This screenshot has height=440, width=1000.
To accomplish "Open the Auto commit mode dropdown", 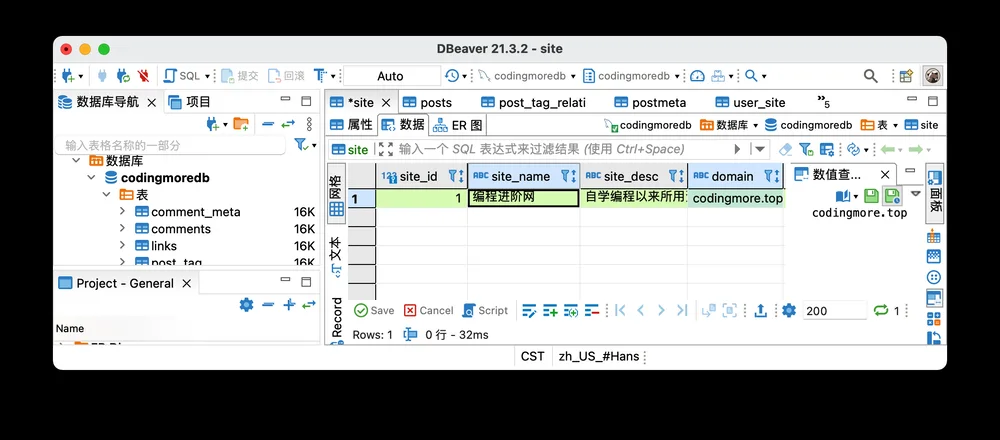I will click(392, 76).
